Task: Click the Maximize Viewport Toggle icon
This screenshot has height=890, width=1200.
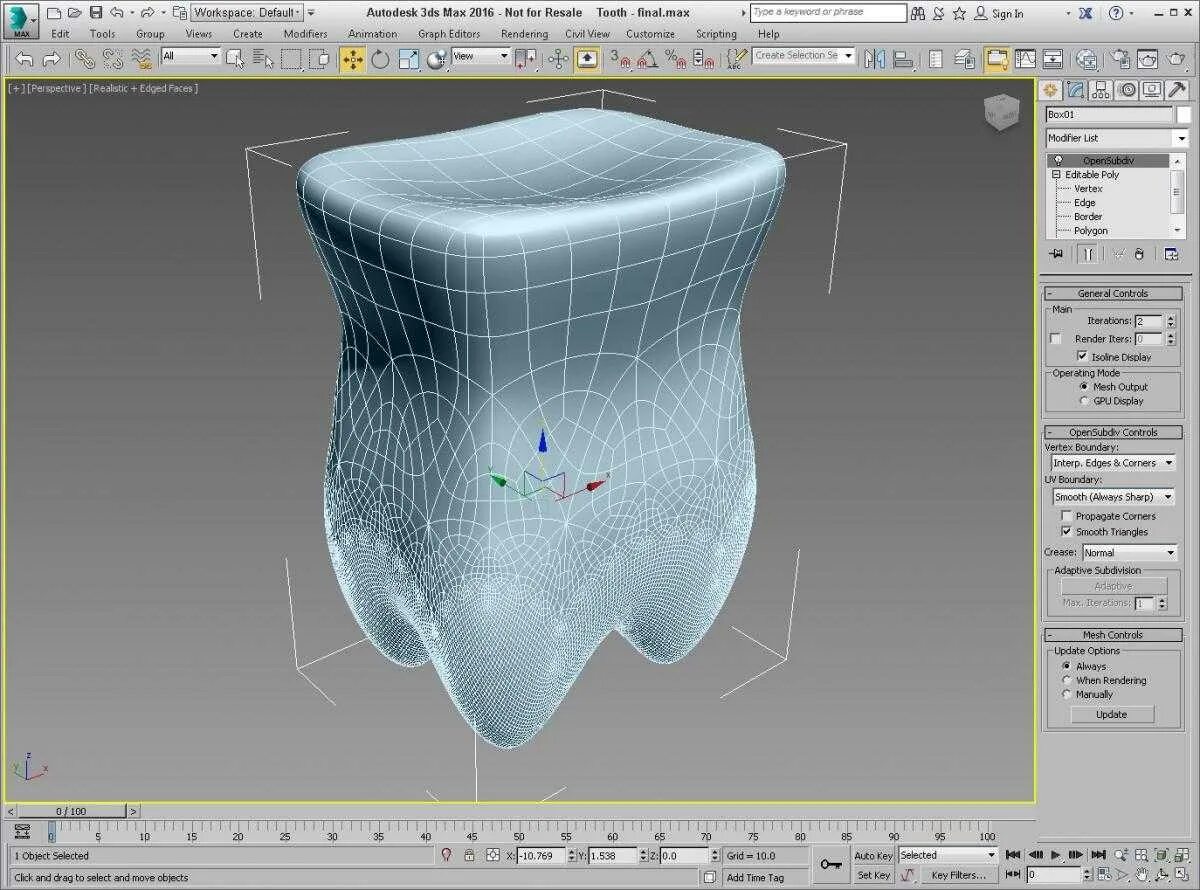Action: [1183, 876]
